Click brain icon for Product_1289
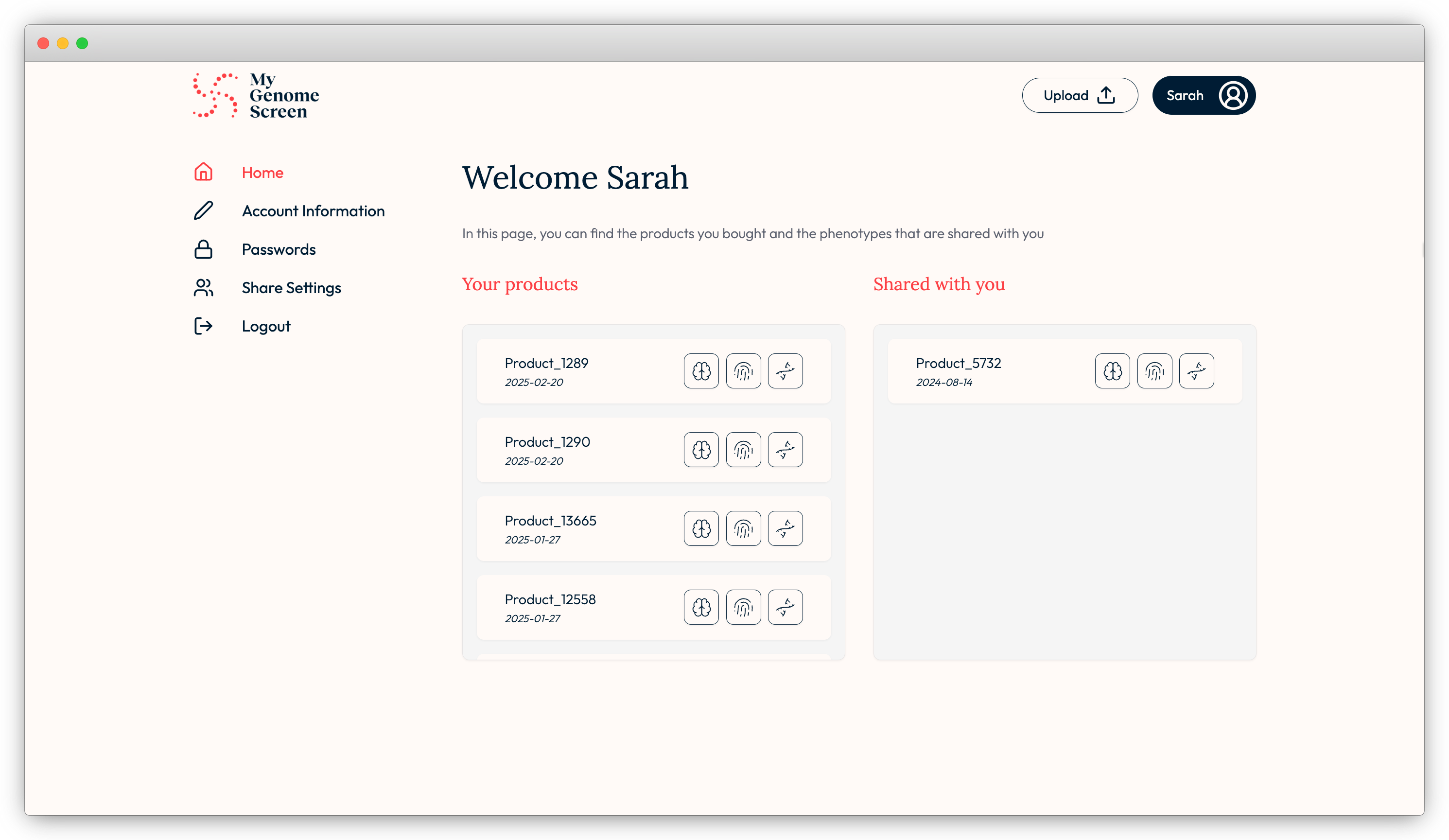1449x840 pixels. coord(701,371)
